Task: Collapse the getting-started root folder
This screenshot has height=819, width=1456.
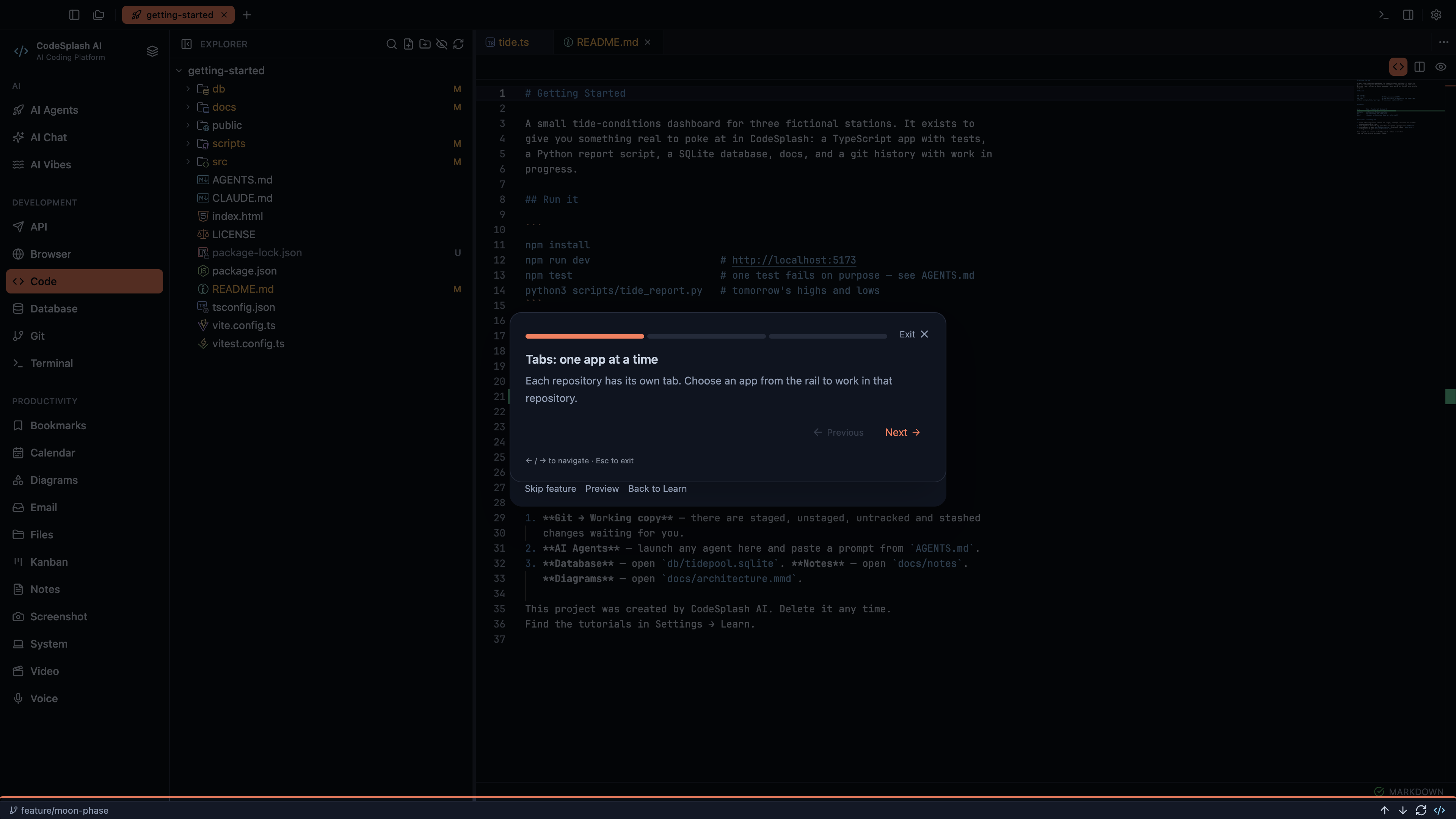Action: click(179, 71)
